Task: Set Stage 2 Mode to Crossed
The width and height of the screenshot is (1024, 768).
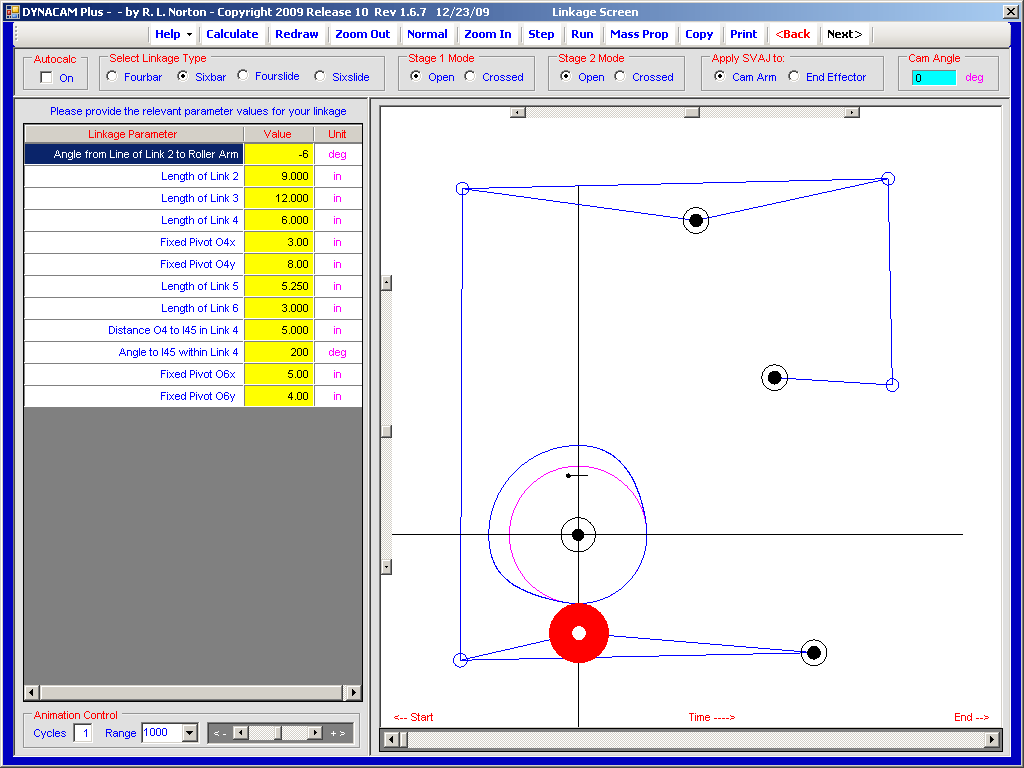Action: click(x=620, y=76)
